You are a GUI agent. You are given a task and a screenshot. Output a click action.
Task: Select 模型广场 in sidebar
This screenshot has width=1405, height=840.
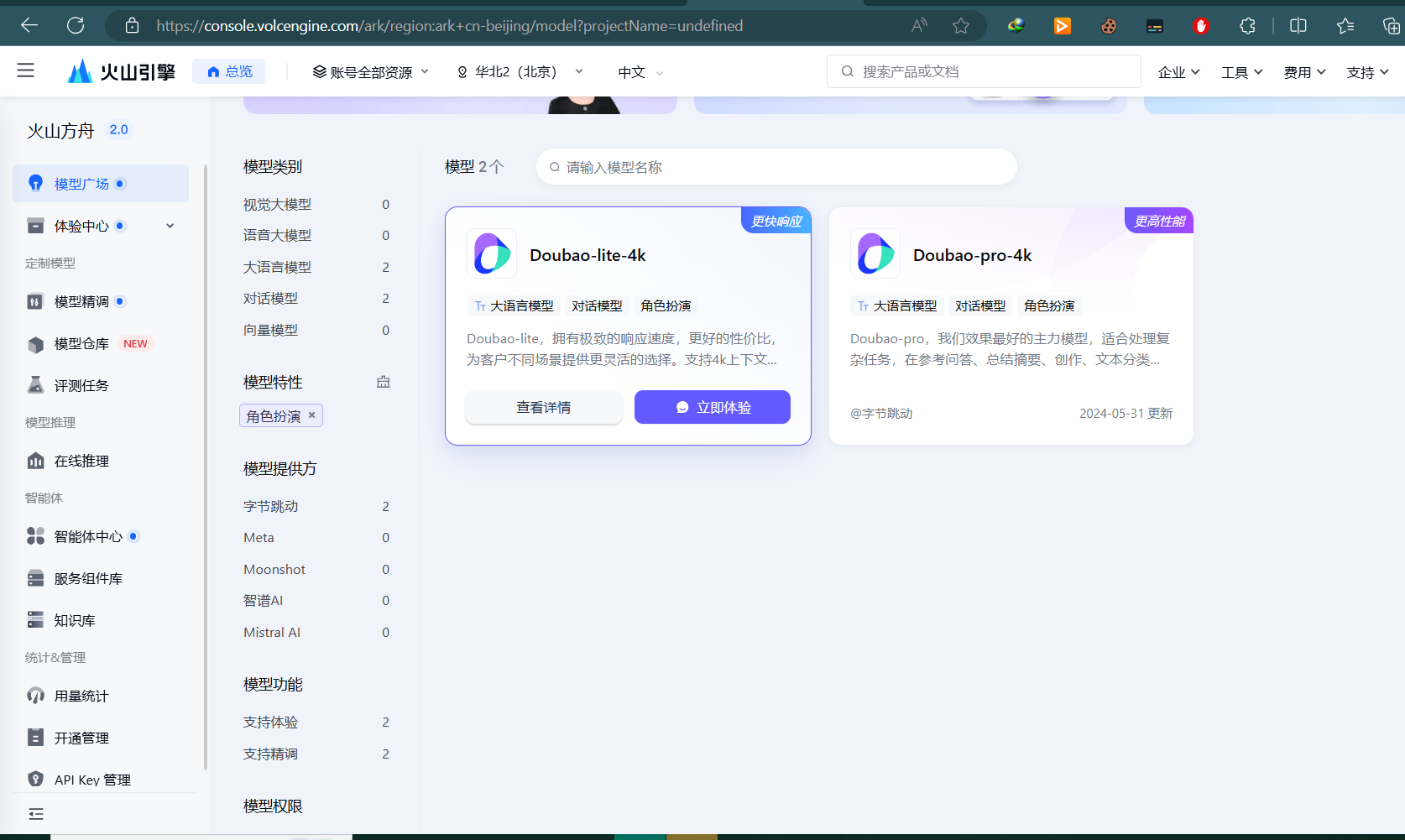pos(101,184)
